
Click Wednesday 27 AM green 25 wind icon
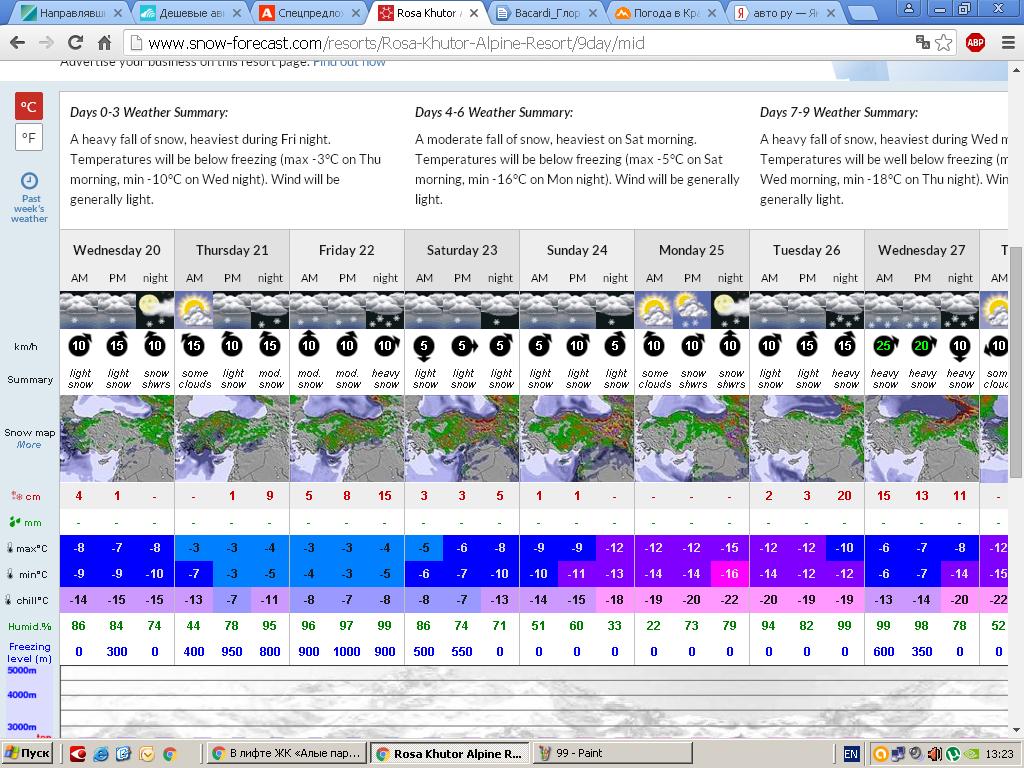click(x=884, y=345)
